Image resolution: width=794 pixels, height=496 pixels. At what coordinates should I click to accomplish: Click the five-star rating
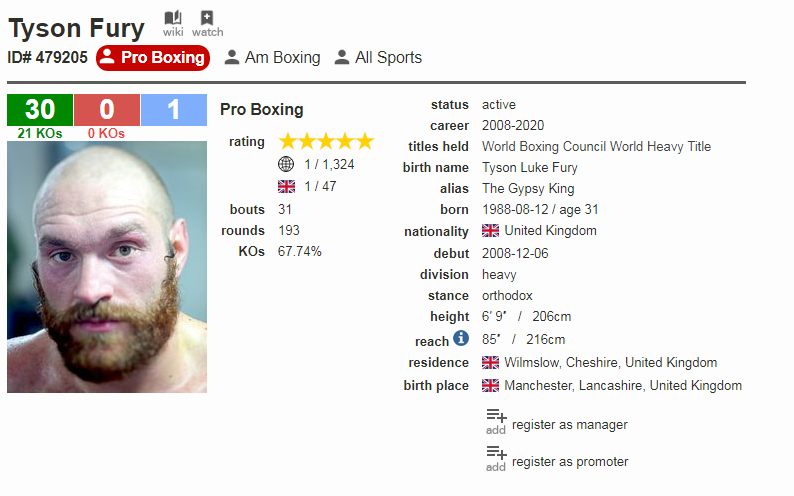[326, 141]
